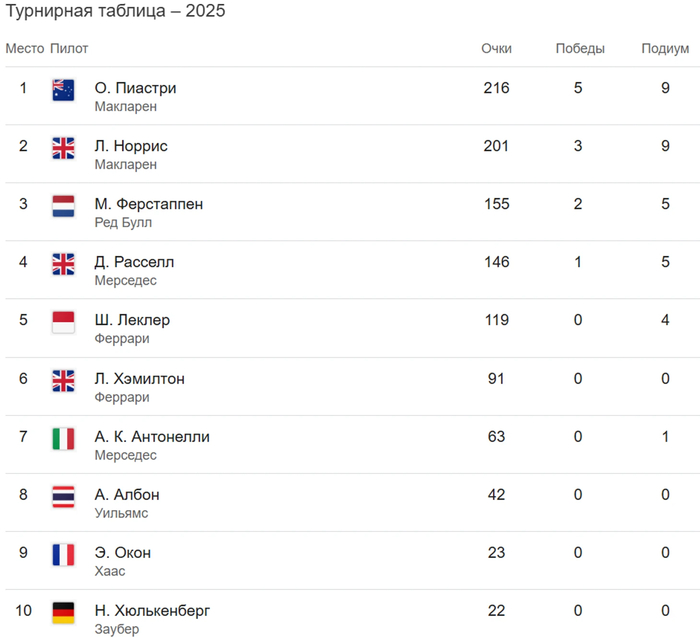This screenshot has height=638, width=700.
Task: Click the Italian flag next to Antonelli
Action: [63, 438]
